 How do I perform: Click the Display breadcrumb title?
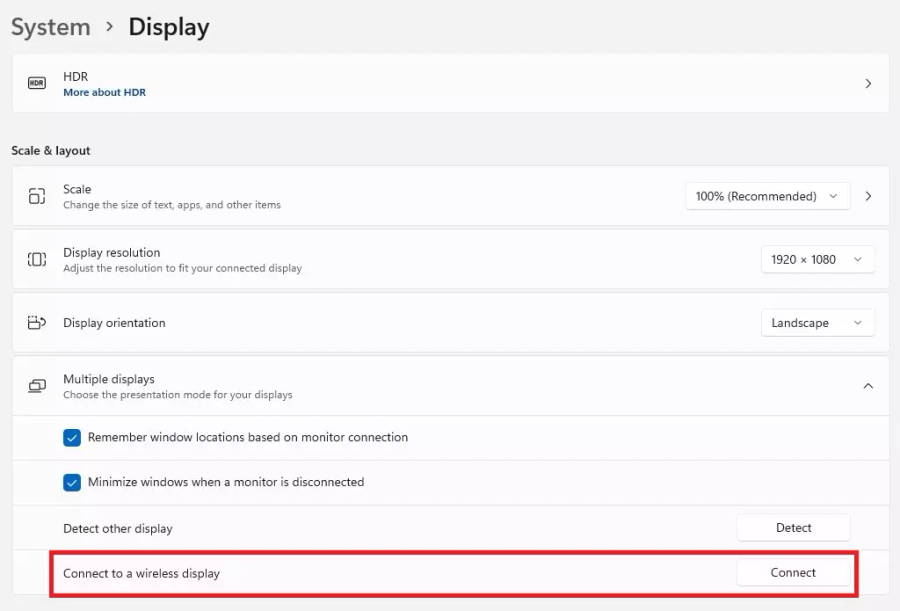click(169, 27)
